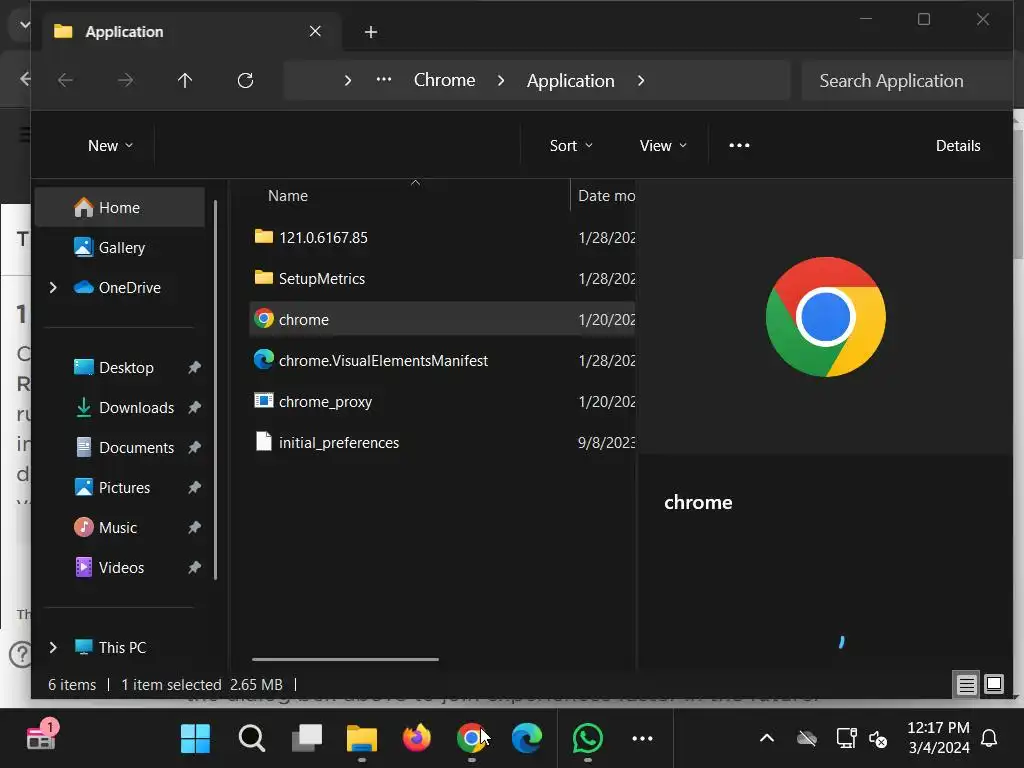Switch to large thumbnails view layout
The width and height of the screenshot is (1024, 768).
(993, 684)
